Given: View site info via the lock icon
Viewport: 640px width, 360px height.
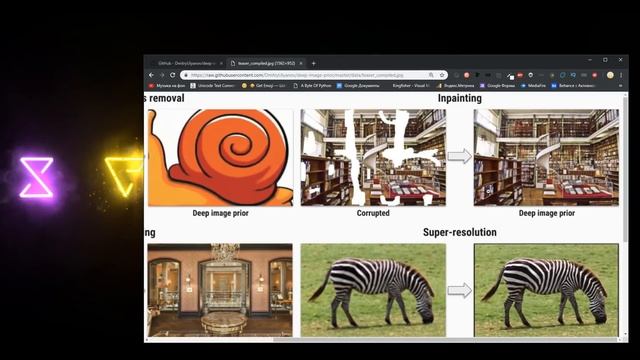Looking at the screenshot, I should point(186,75).
